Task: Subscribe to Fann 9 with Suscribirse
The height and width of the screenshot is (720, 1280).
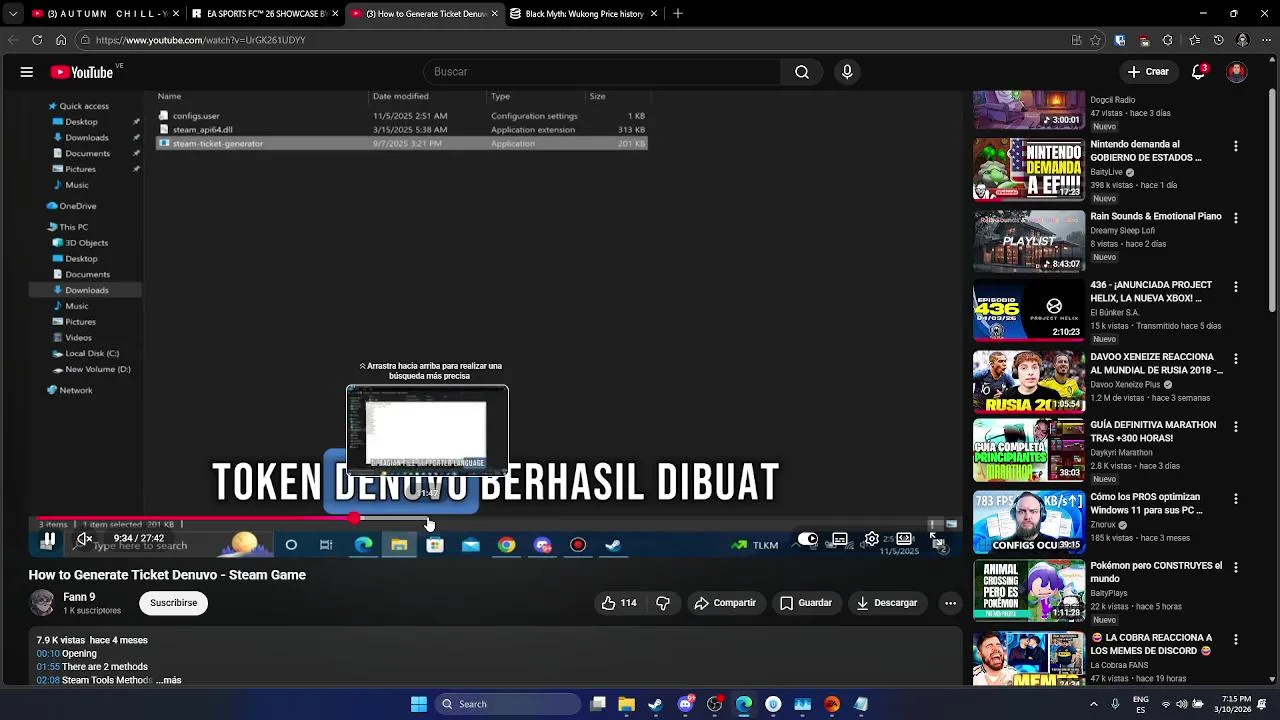Action: tap(174, 603)
